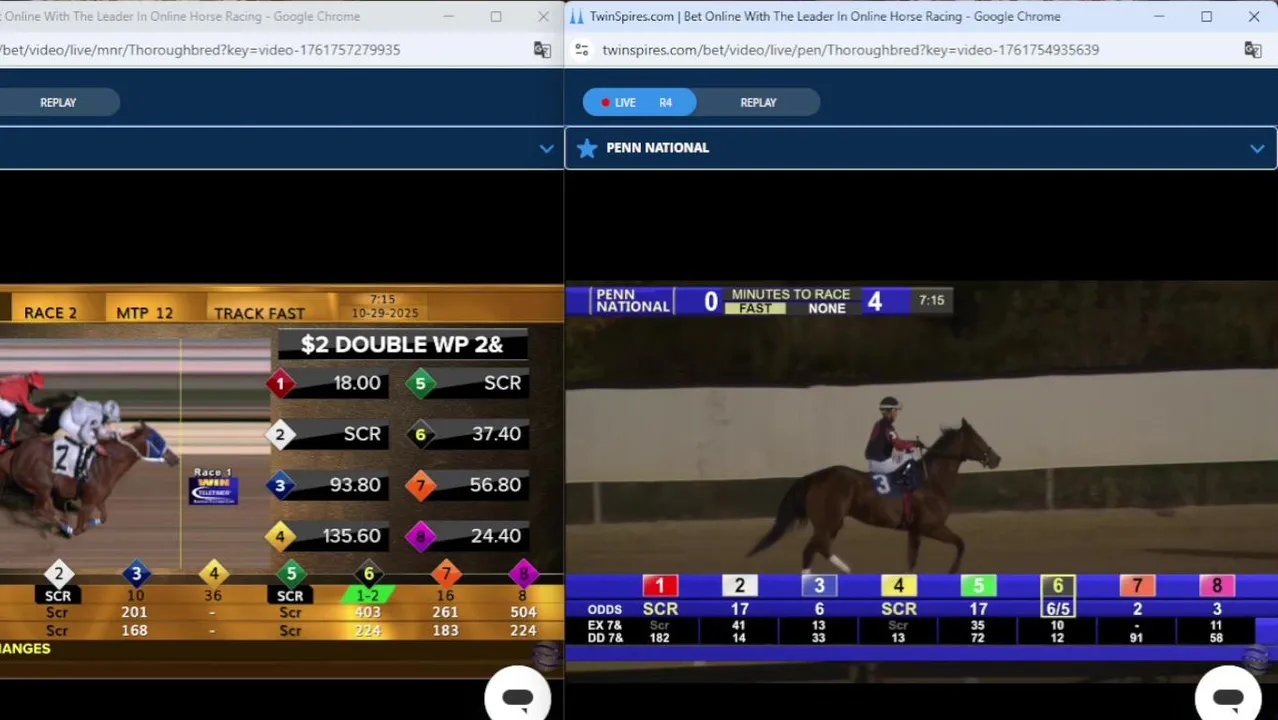
Task: Click the 37.40 double payout value
Action: point(496,434)
